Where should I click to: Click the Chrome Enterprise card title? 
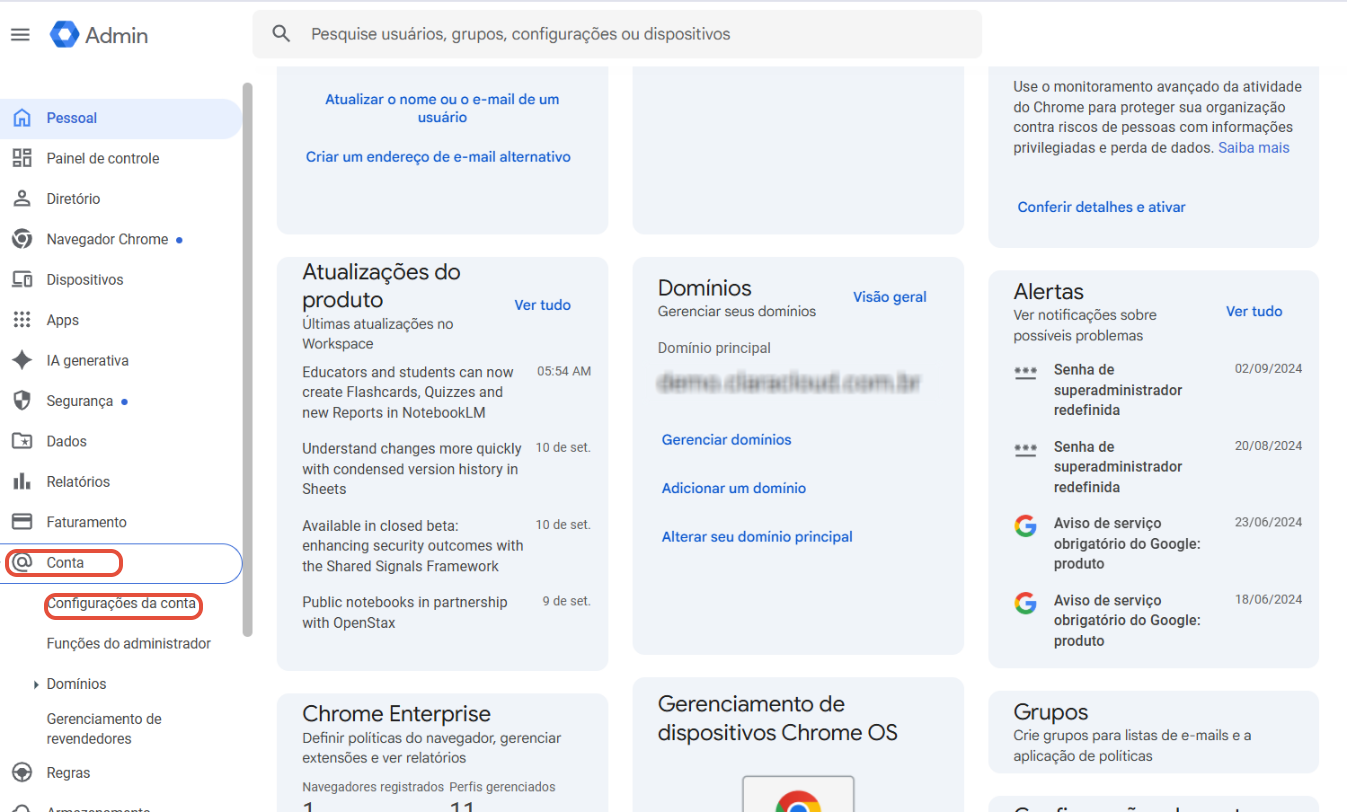pyautogui.click(x=396, y=714)
